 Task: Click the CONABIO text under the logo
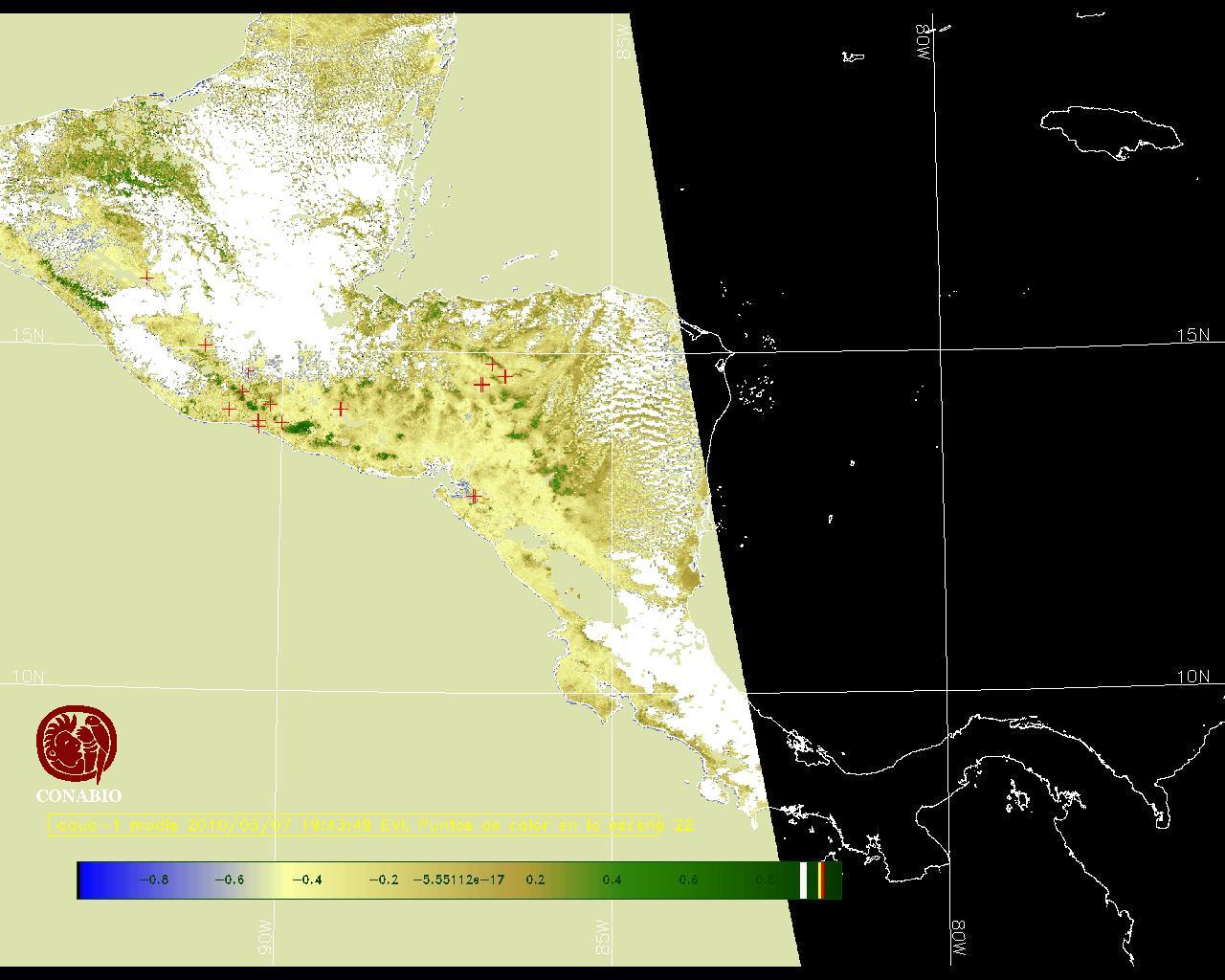(78, 796)
